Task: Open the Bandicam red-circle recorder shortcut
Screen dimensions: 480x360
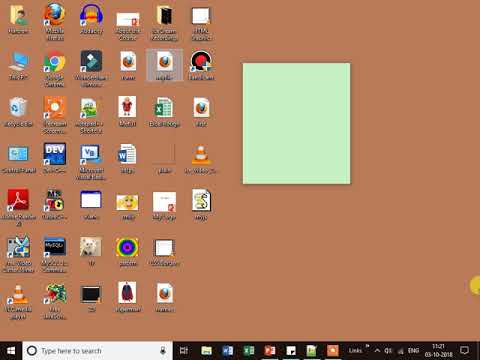Action: [x=201, y=65]
